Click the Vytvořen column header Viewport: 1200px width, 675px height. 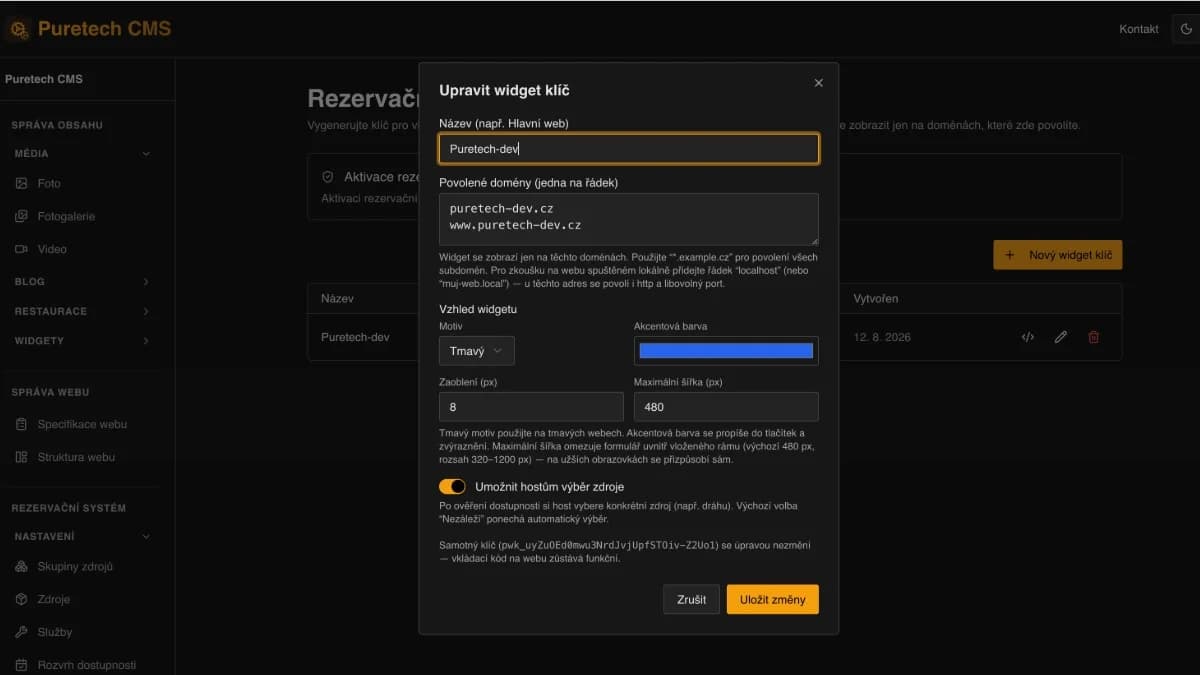[876, 299]
